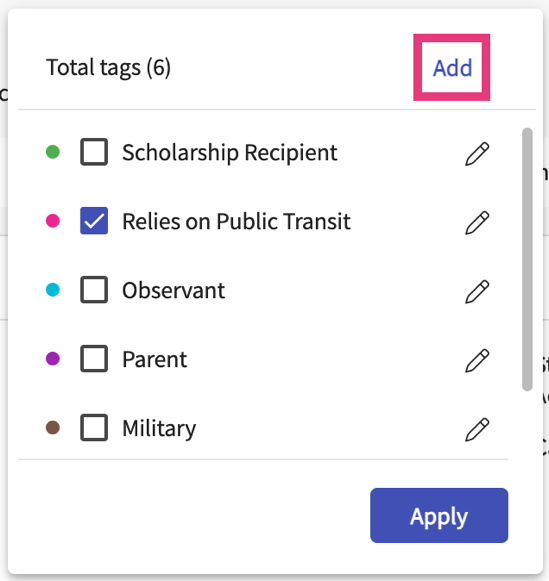Uncheck the Relies on Public Transit checkbox

point(94,221)
